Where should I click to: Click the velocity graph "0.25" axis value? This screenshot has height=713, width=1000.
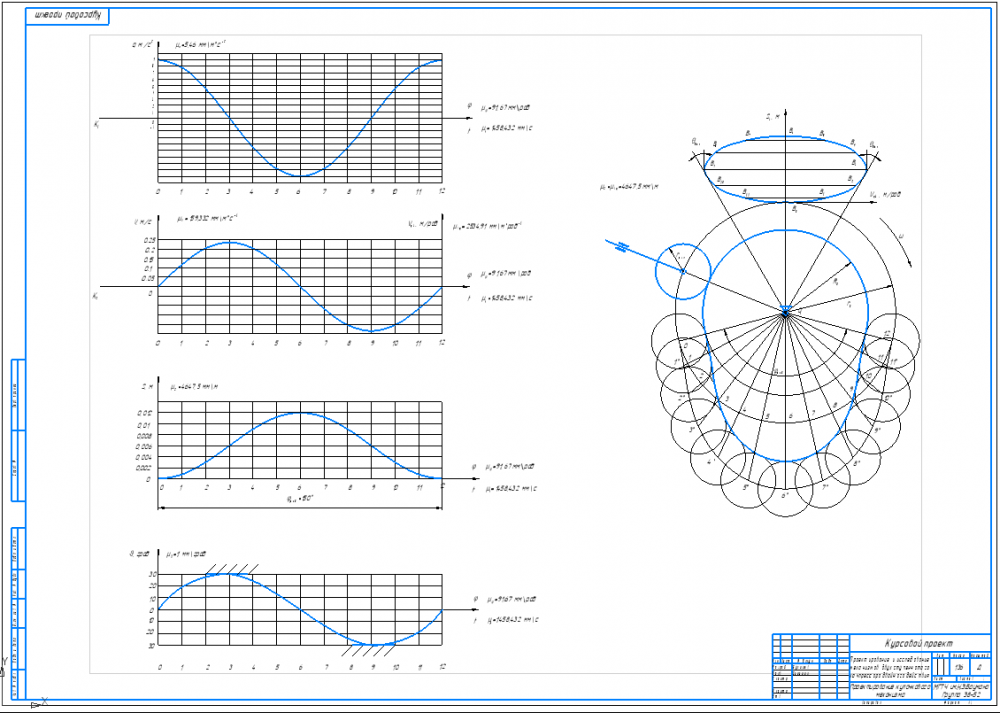click(x=150, y=241)
